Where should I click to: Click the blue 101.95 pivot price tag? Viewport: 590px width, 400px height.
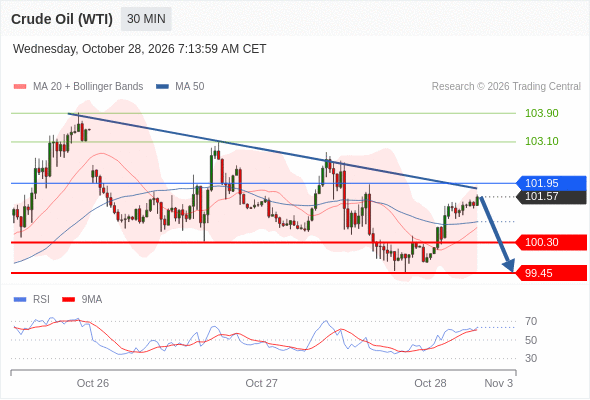tap(551, 183)
